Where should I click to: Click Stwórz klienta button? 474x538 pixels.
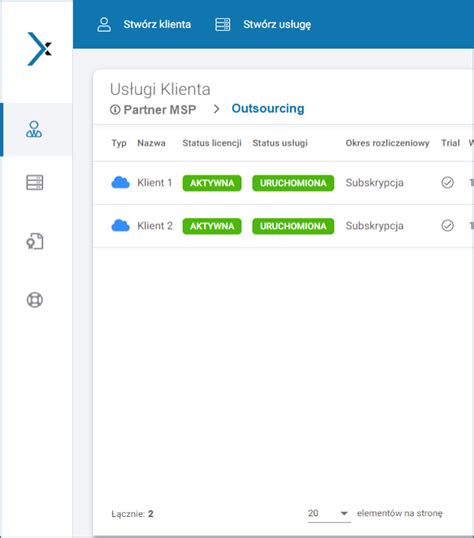tap(157, 24)
